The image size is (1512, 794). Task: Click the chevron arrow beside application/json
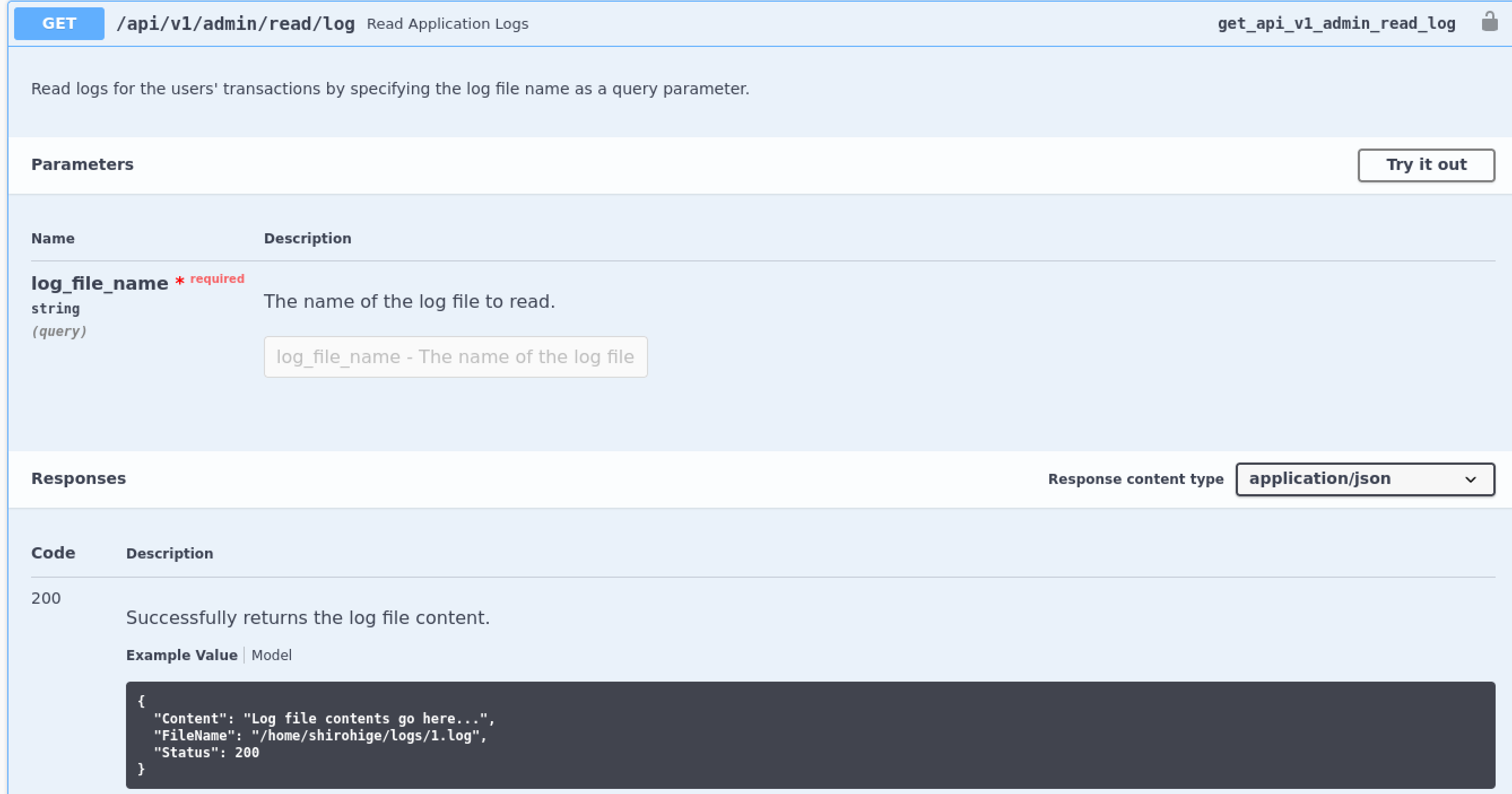[x=1470, y=479]
